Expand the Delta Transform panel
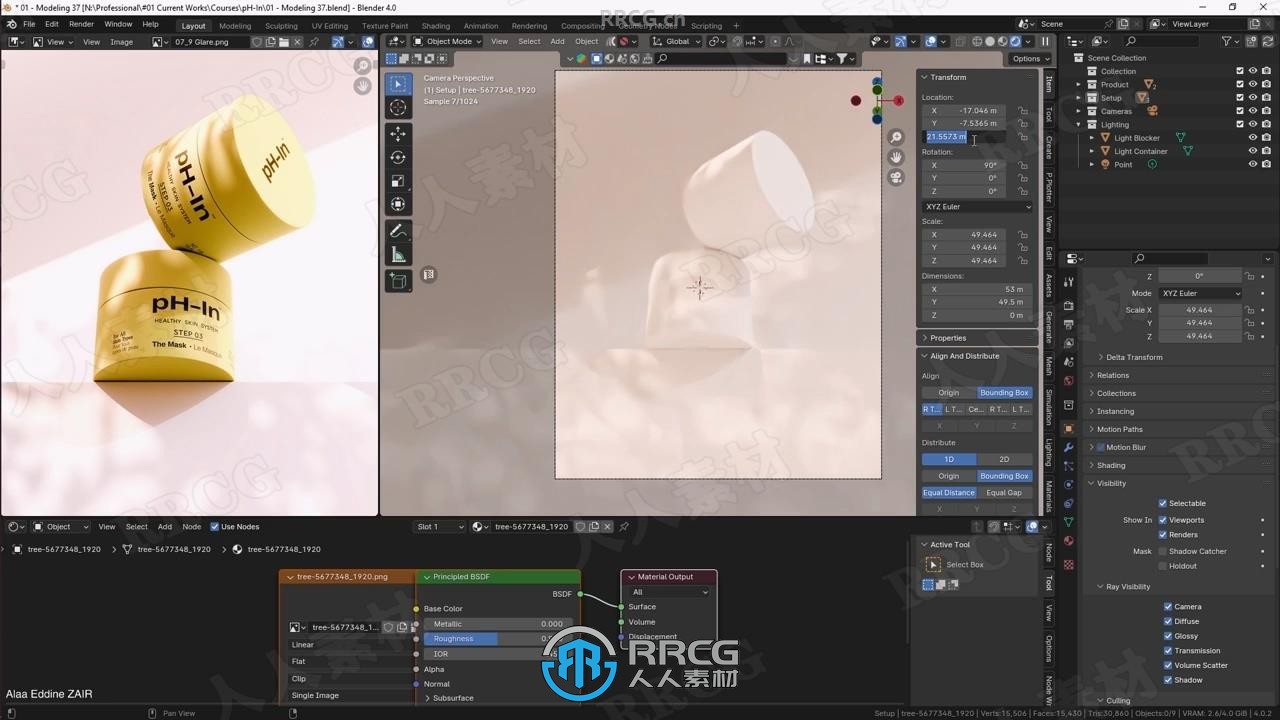The height and width of the screenshot is (720, 1280). coord(1133,357)
